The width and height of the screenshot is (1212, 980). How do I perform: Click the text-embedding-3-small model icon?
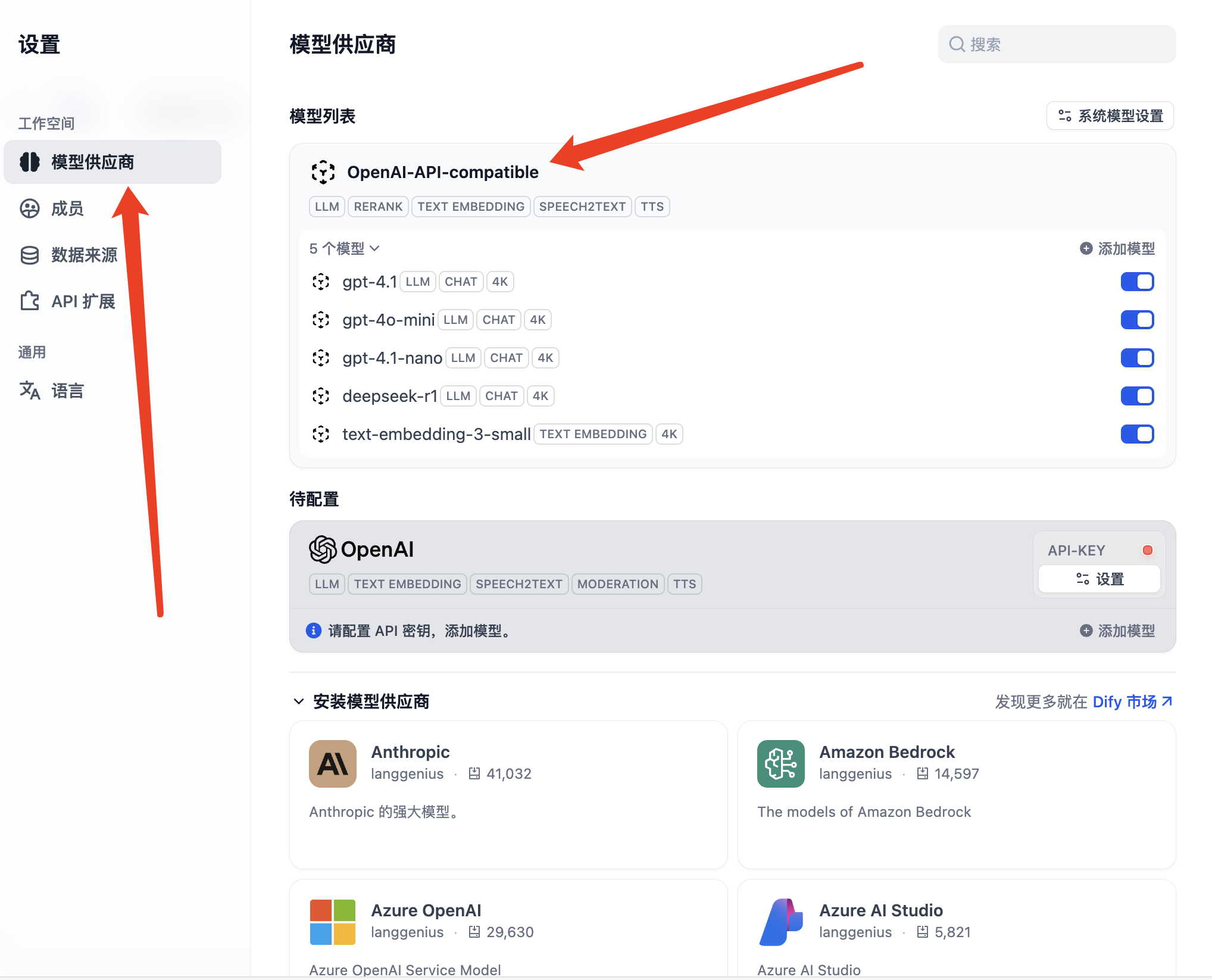click(321, 434)
